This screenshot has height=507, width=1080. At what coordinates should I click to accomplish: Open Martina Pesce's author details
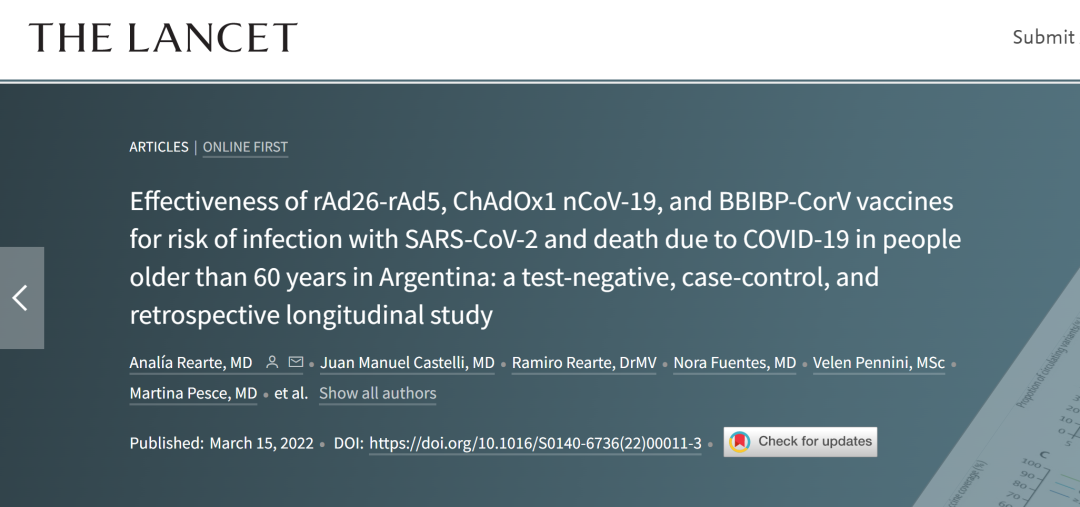[x=193, y=393]
